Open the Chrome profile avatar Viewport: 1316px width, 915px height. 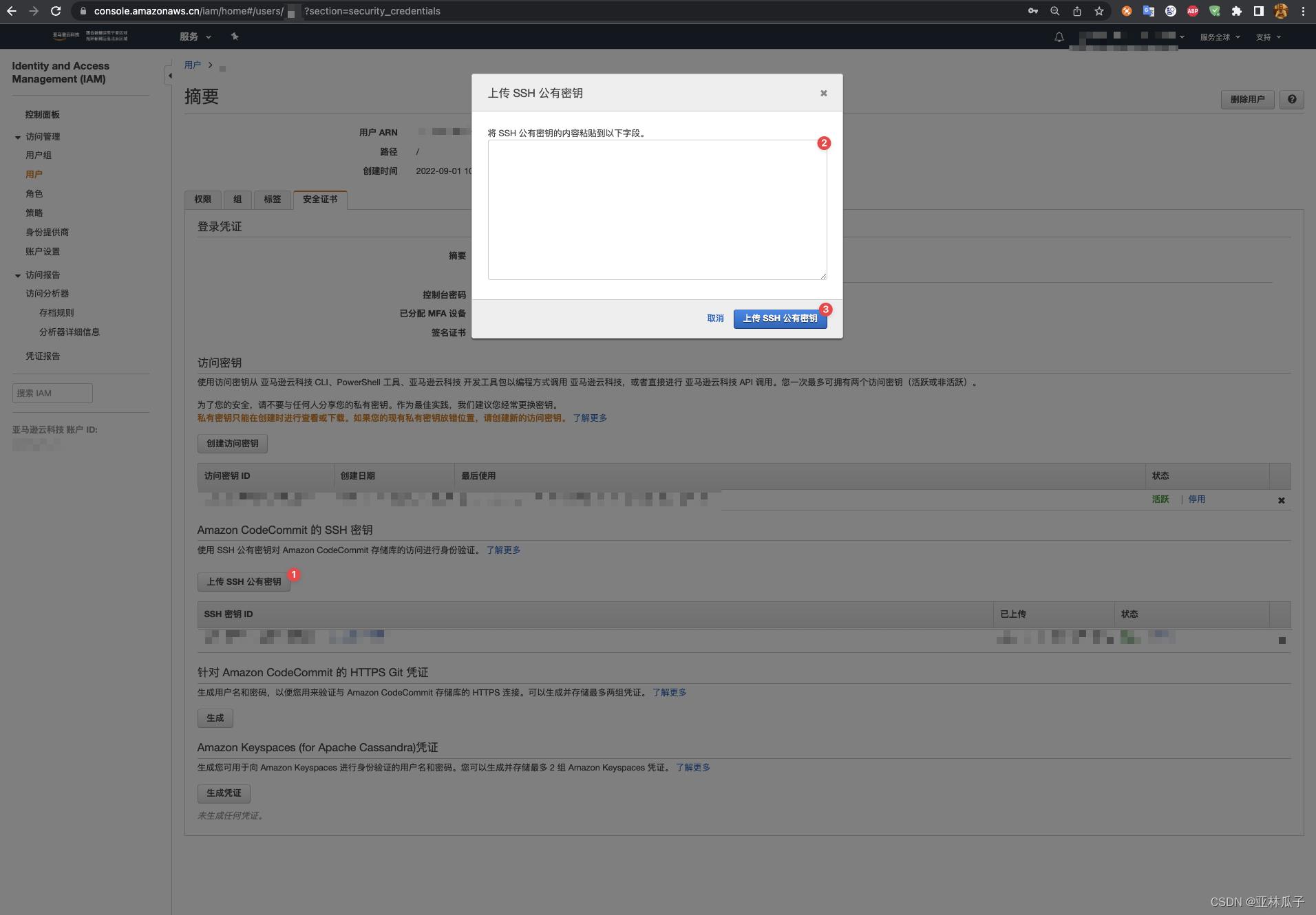pos(1281,11)
